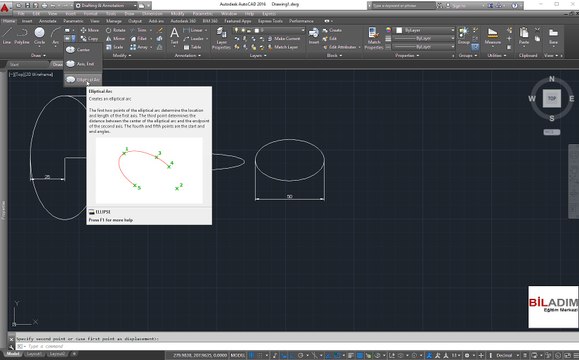
Task: Open the Annotate ribbon tab
Action: pos(48,21)
